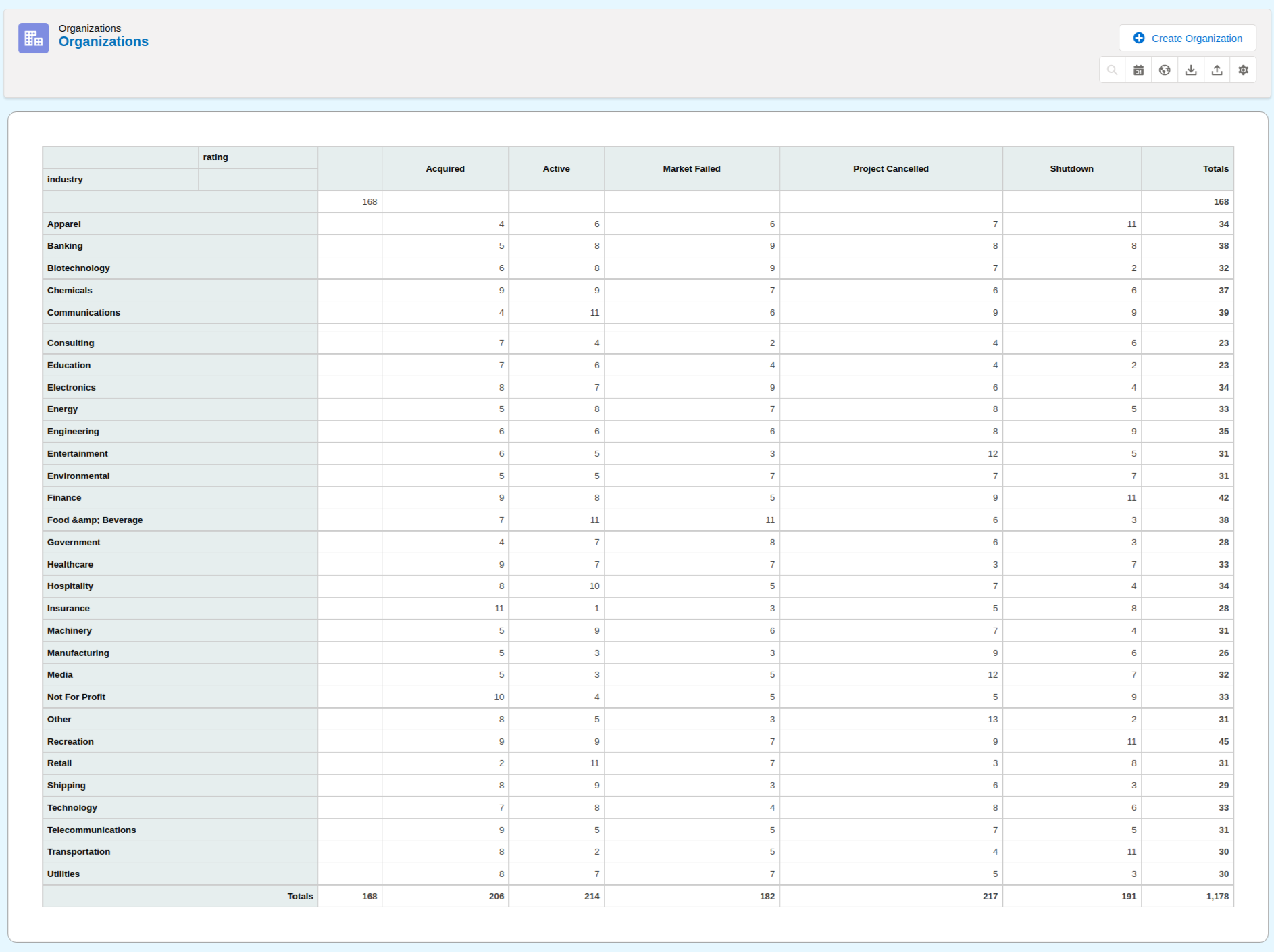Click the blue plus icon
This screenshot has height=952, width=1274.
point(1139,39)
